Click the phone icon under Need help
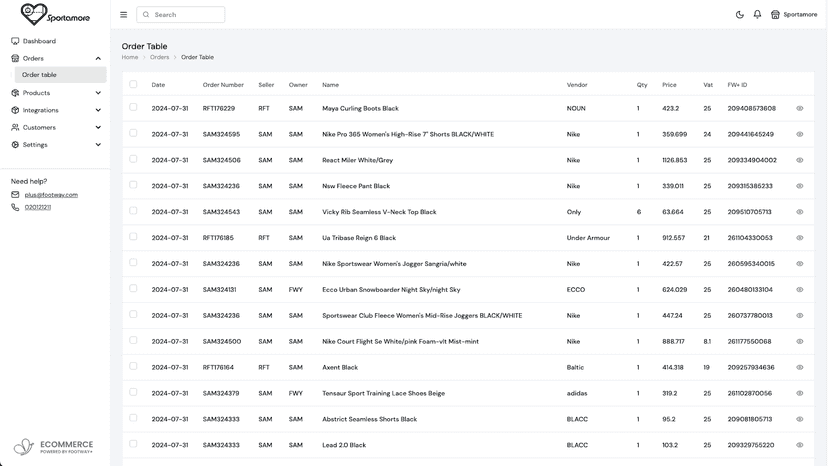Screen dimensions: 828x466 pos(15,208)
